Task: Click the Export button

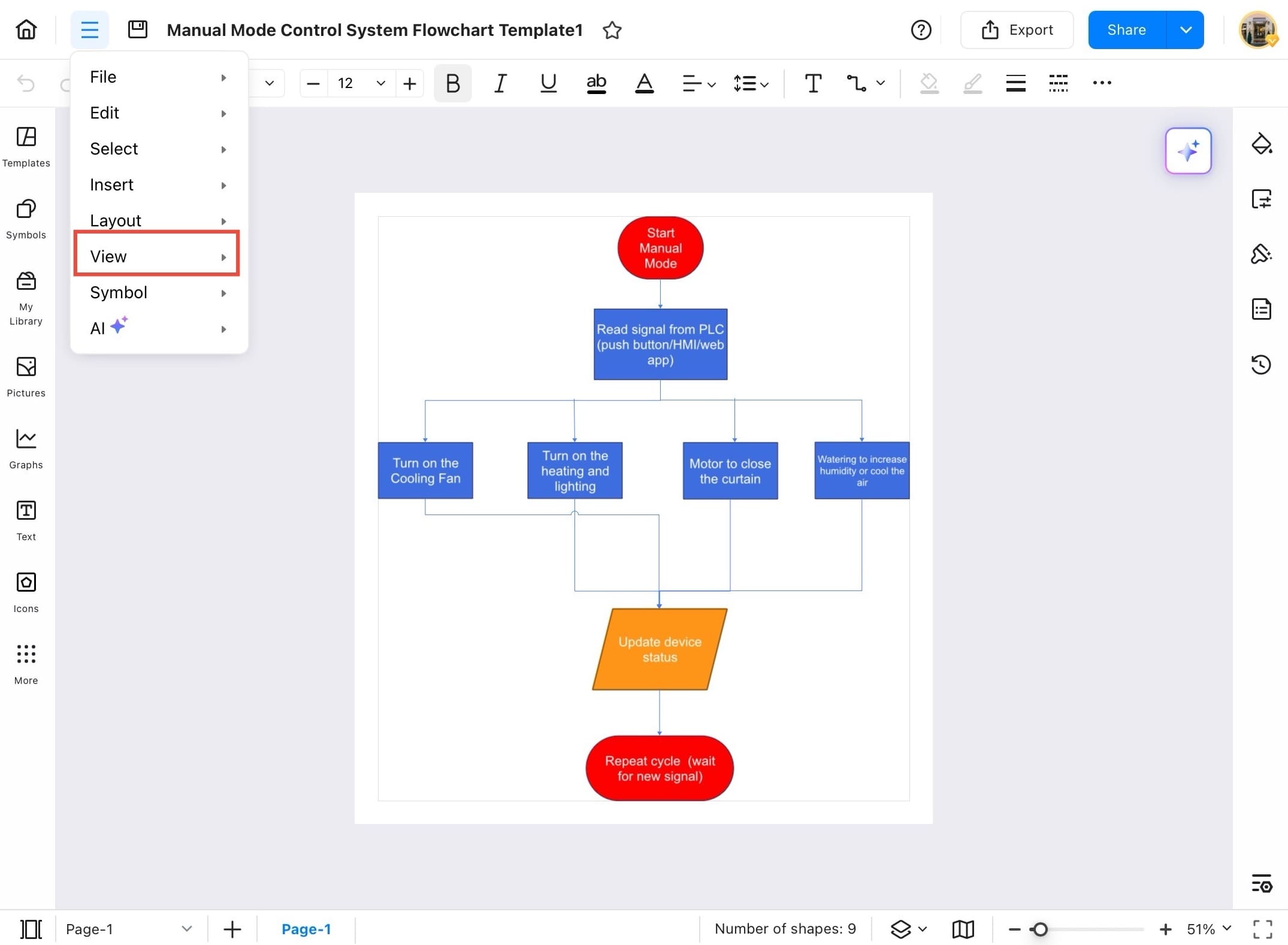Action: click(x=1017, y=29)
